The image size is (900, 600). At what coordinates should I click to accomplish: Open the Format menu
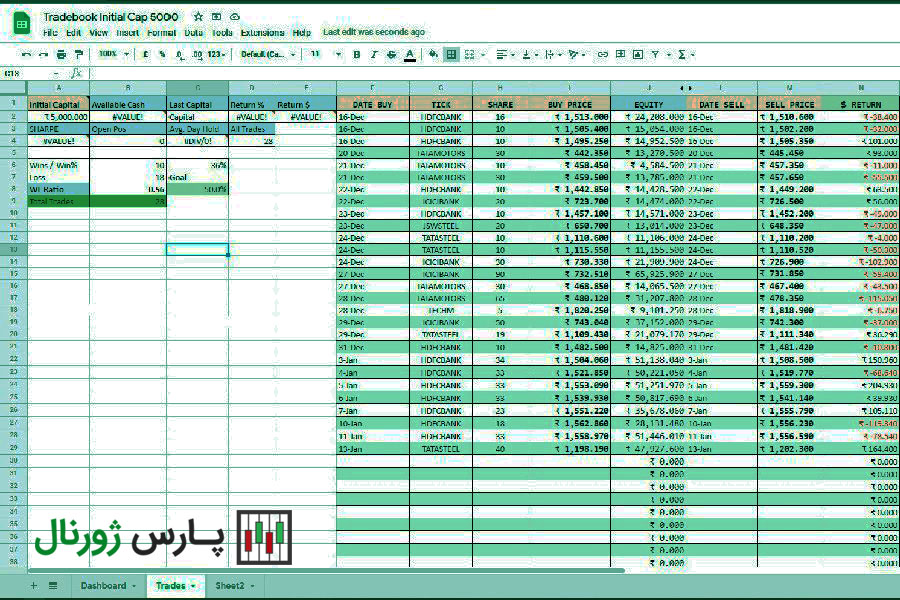pyautogui.click(x=161, y=33)
